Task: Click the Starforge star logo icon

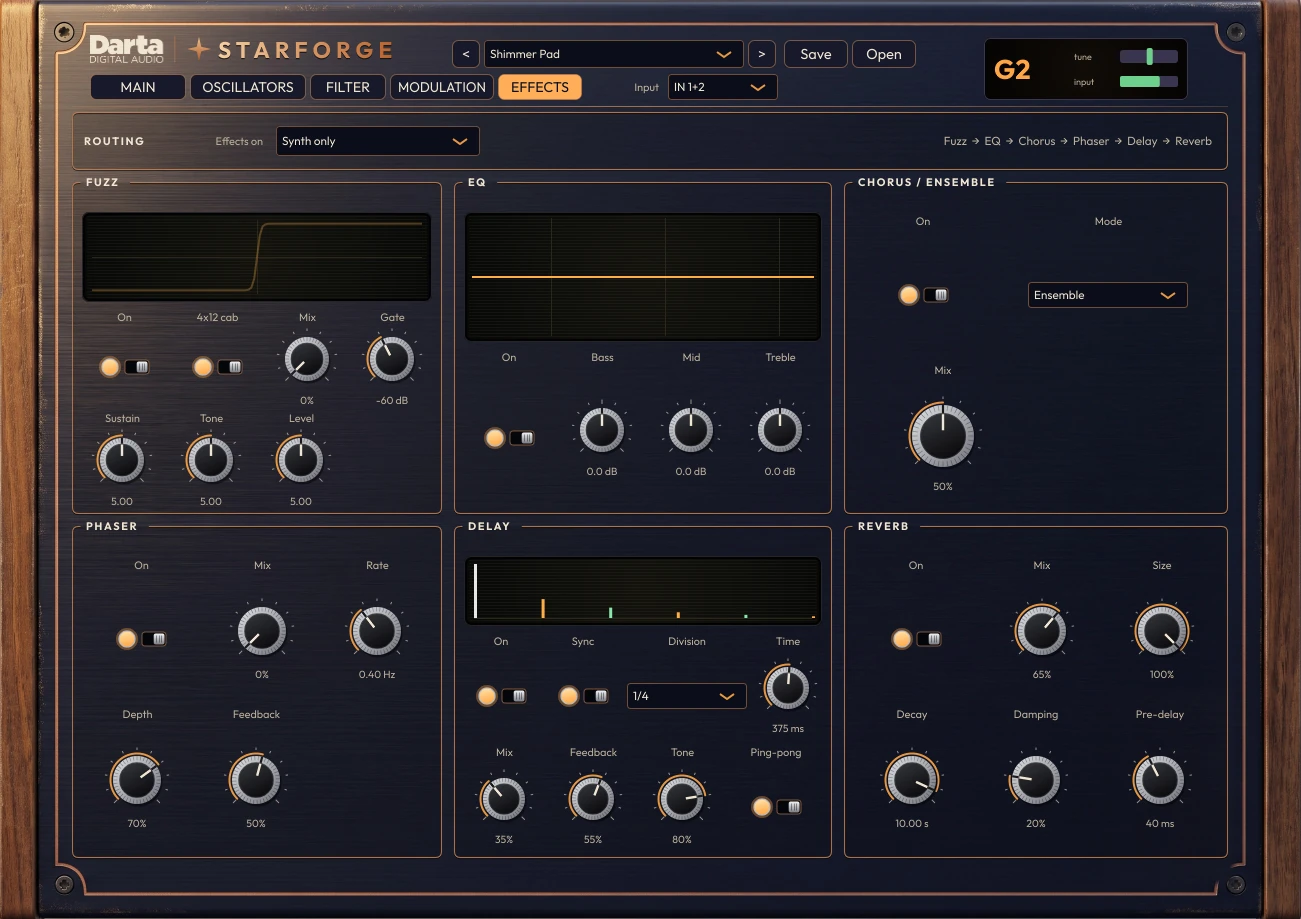Action: pos(200,49)
